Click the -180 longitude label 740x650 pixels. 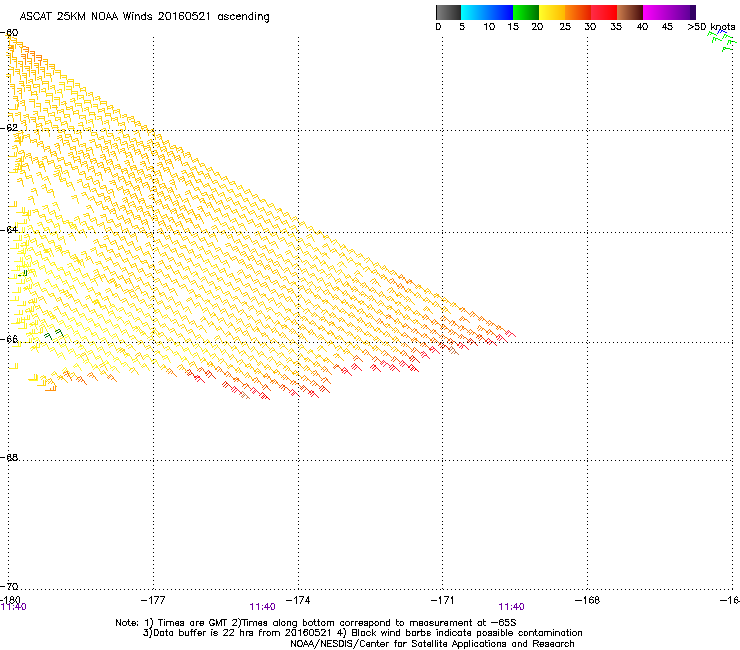(x=10, y=600)
